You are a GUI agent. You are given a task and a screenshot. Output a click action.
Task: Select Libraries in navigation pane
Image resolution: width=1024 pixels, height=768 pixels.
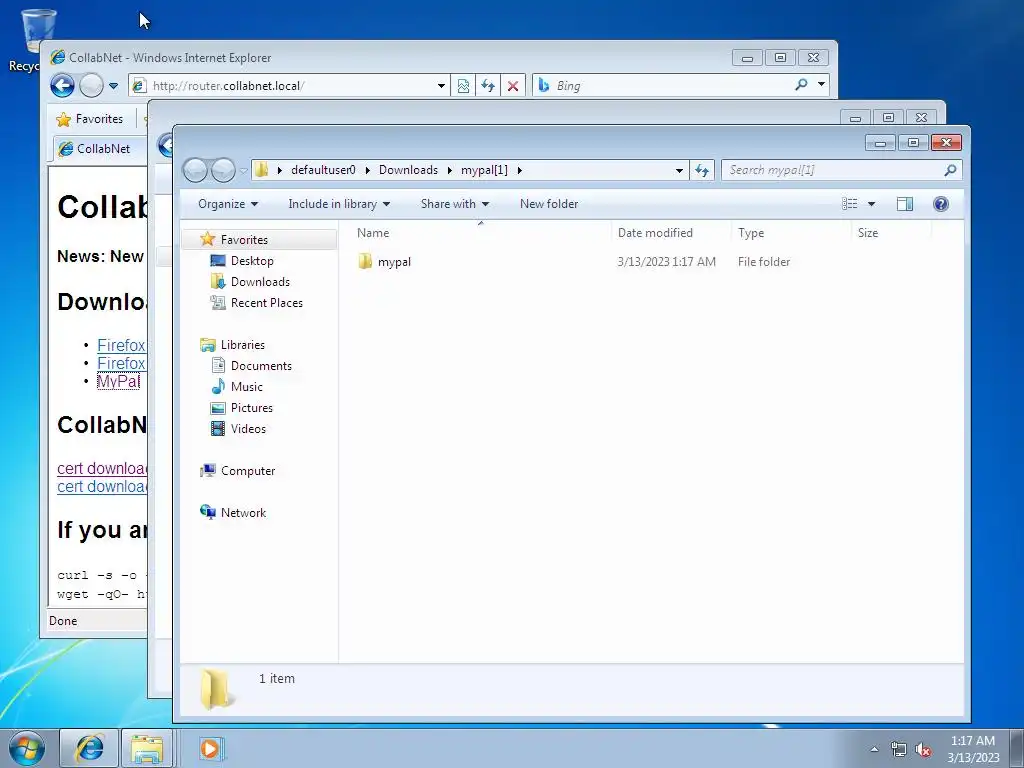click(x=242, y=345)
